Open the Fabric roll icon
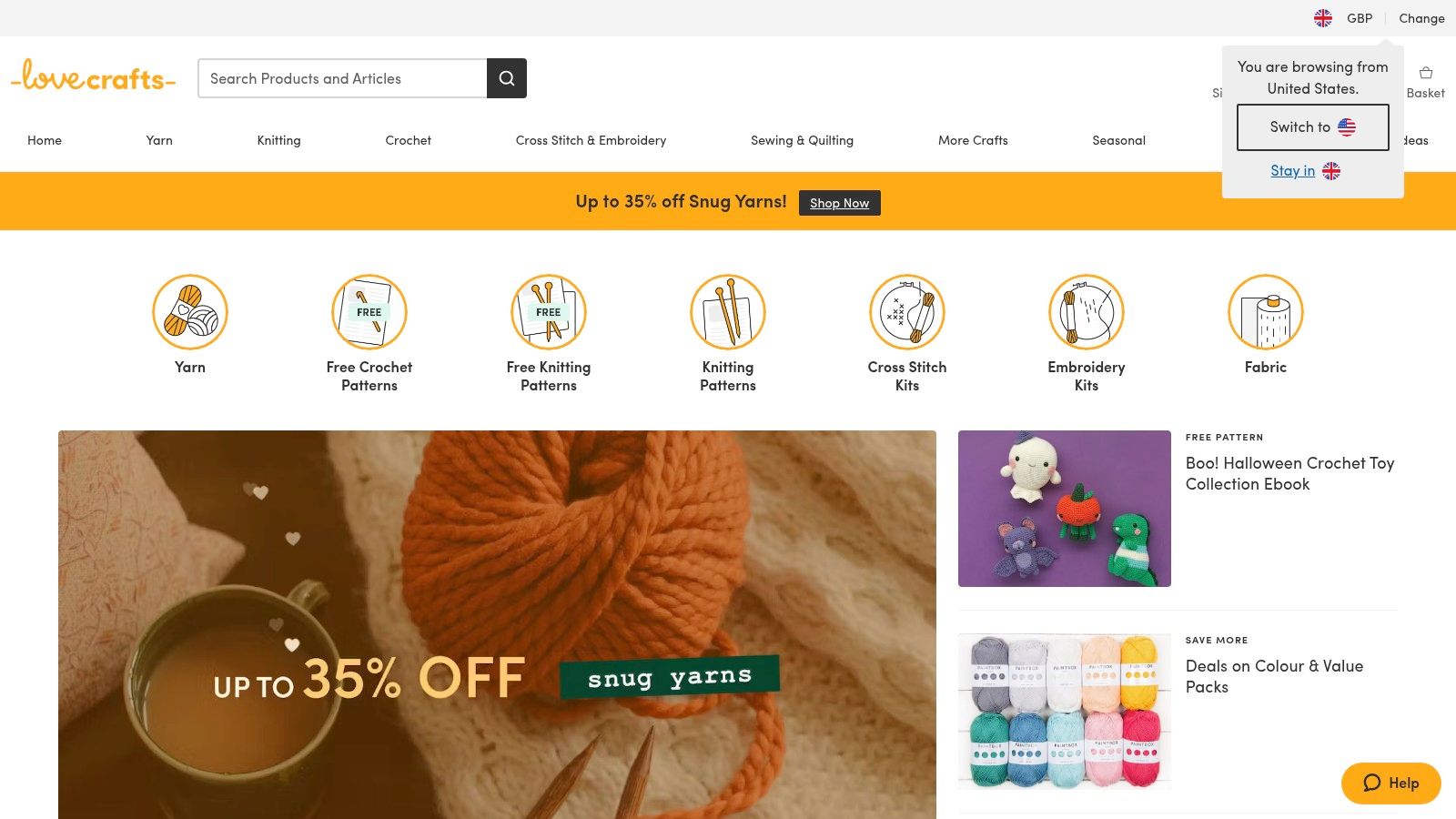The height and width of the screenshot is (819, 1456). [x=1266, y=312]
